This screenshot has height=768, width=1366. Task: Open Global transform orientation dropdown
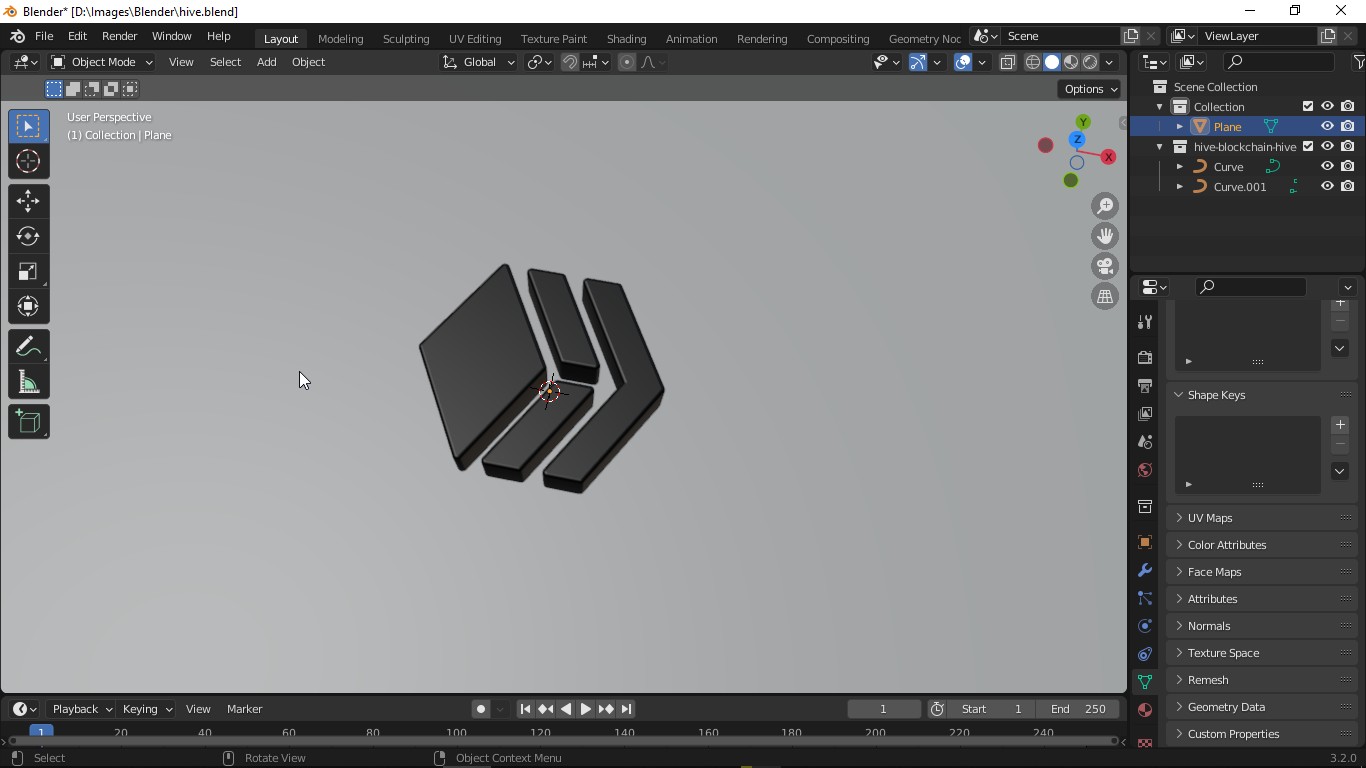coord(478,62)
